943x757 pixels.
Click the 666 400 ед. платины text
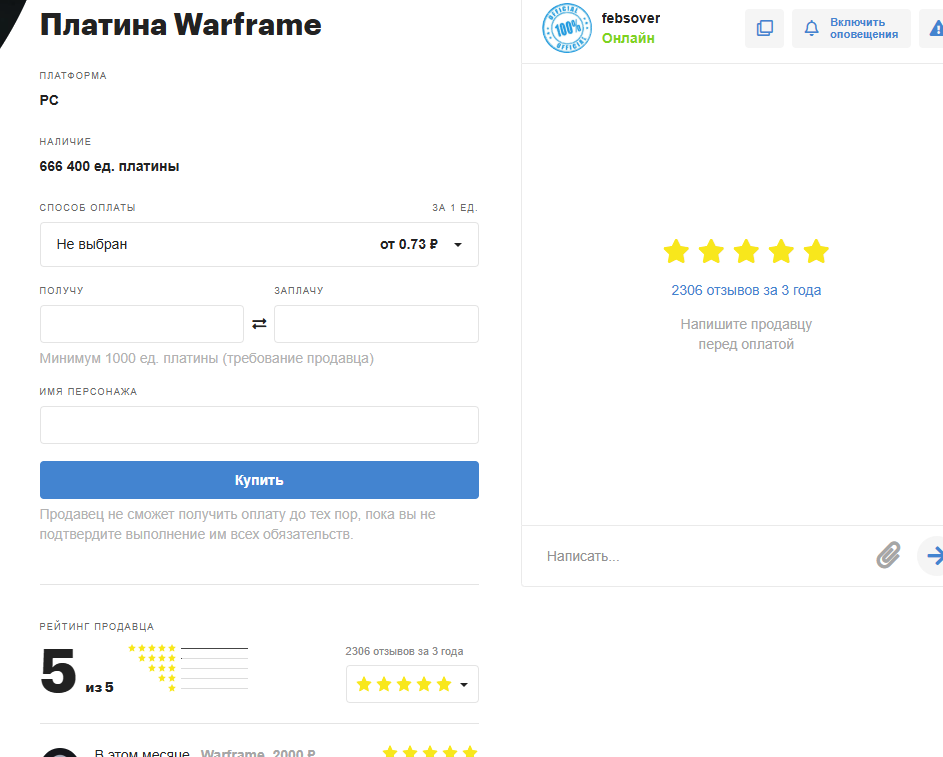(x=109, y=166)
